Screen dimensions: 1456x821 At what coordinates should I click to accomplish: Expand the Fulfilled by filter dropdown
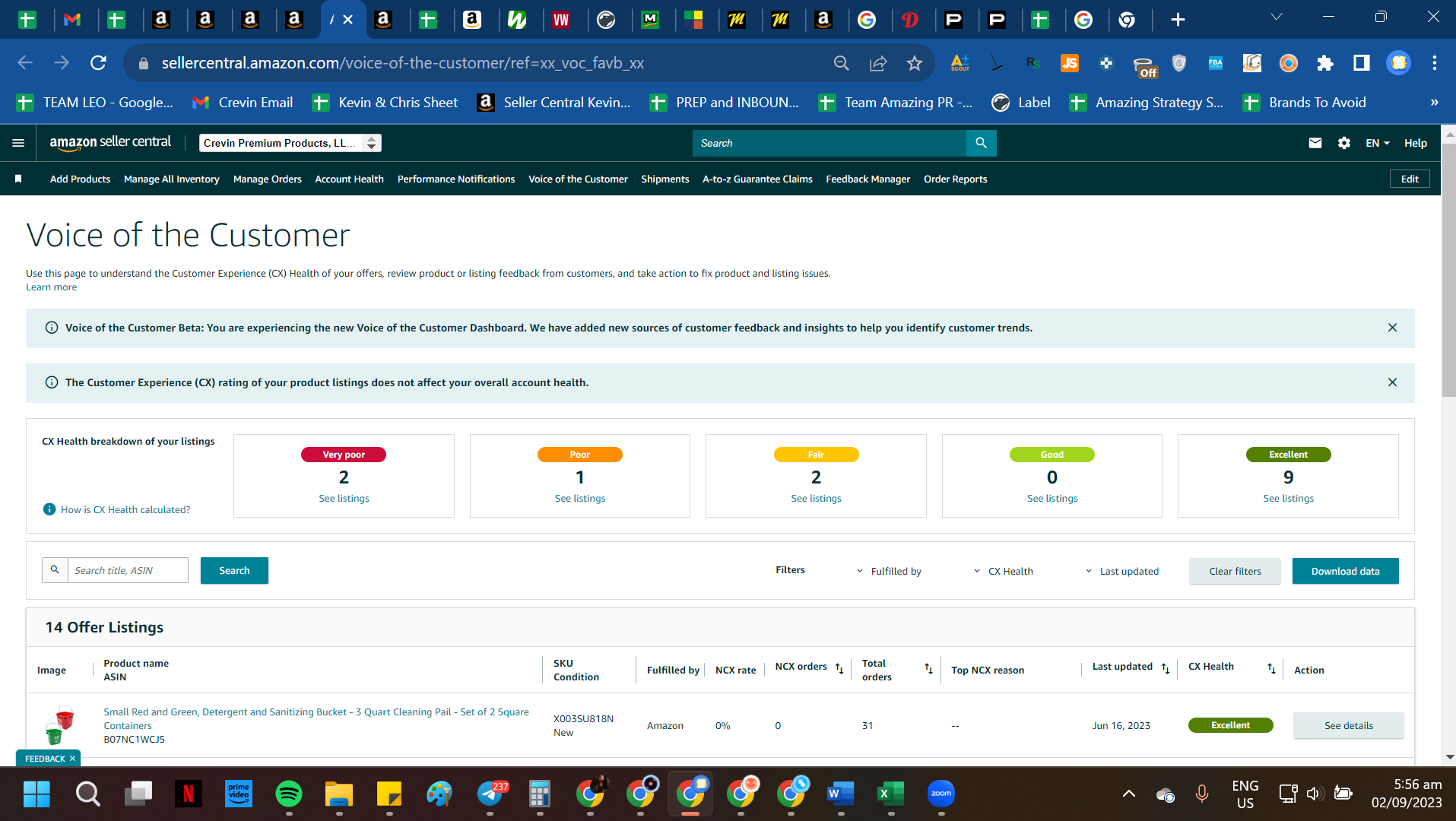(890, 571)
